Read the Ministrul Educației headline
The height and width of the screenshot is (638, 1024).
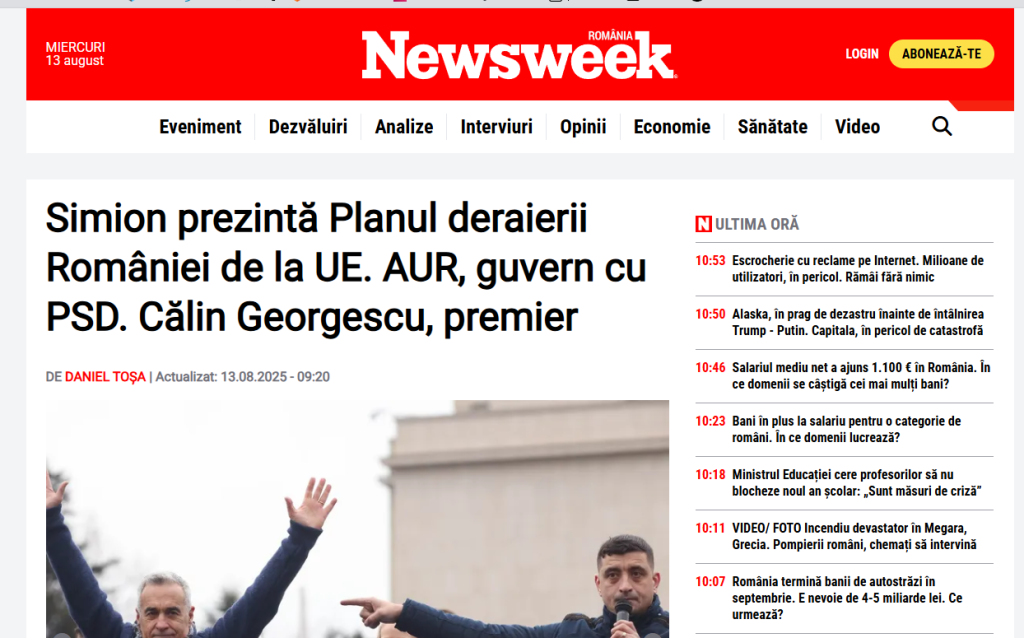click(856, 483)
